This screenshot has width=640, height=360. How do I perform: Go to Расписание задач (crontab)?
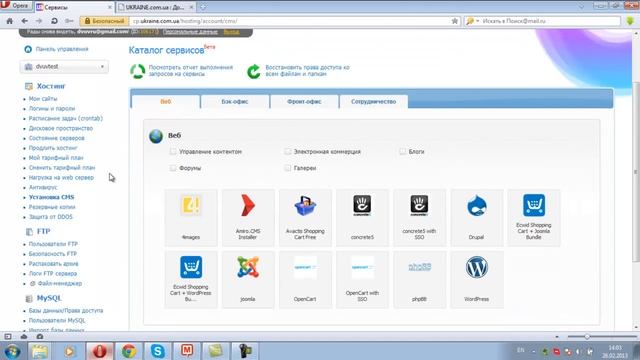pos(66,118)
